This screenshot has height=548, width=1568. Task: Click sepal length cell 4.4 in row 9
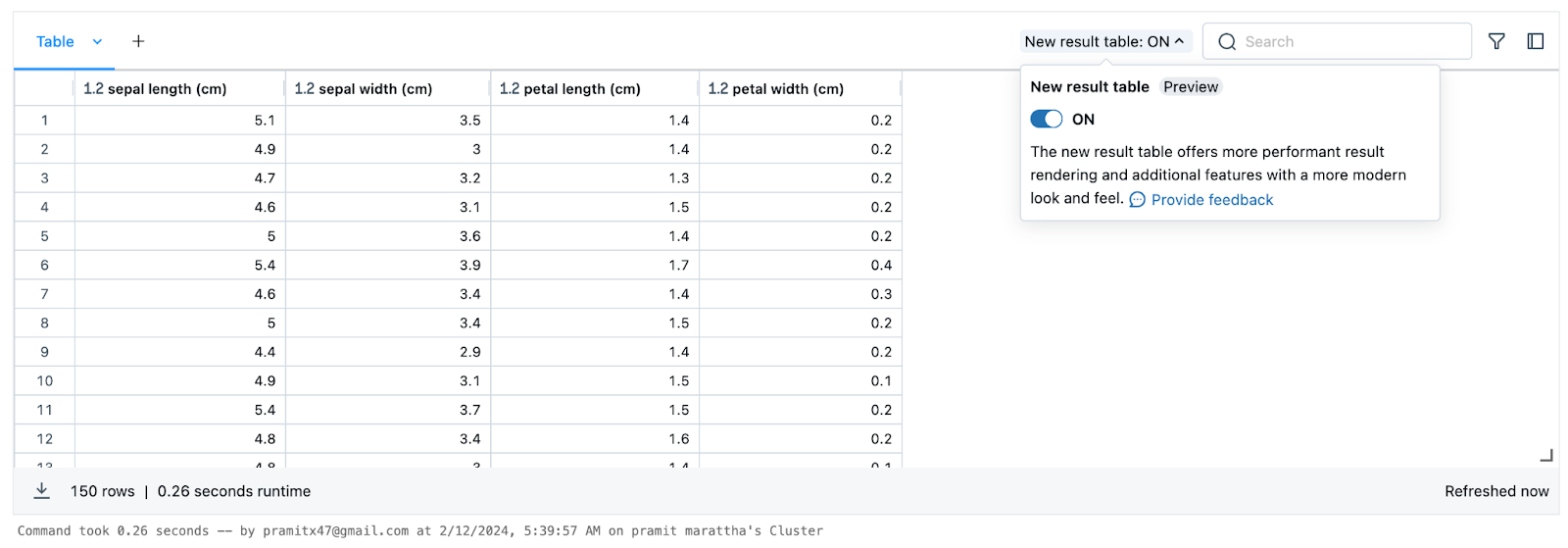[x=179, y=352]
